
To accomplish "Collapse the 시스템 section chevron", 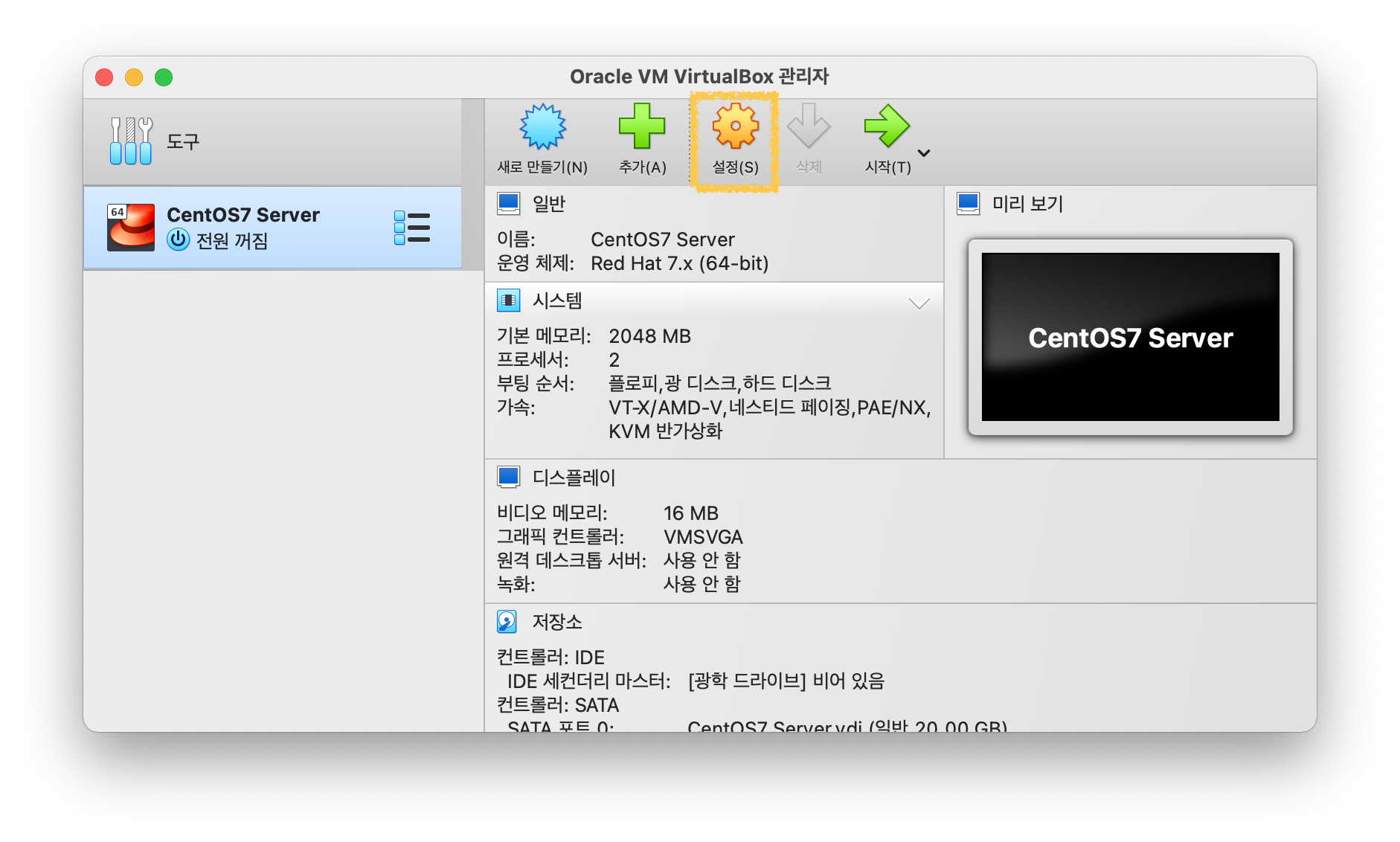I will click(x=919, y=303).
